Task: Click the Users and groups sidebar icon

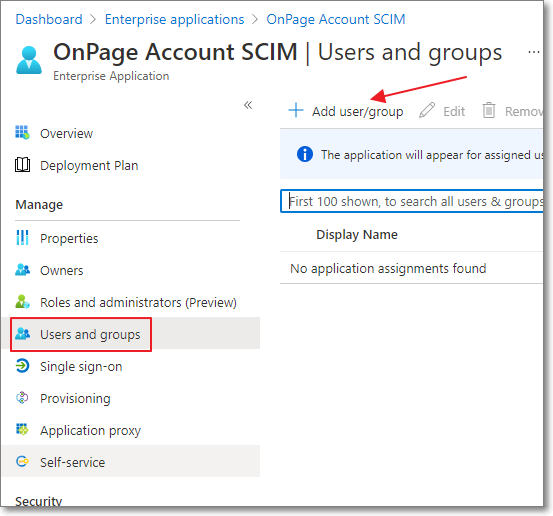Action: pos(23,333)
